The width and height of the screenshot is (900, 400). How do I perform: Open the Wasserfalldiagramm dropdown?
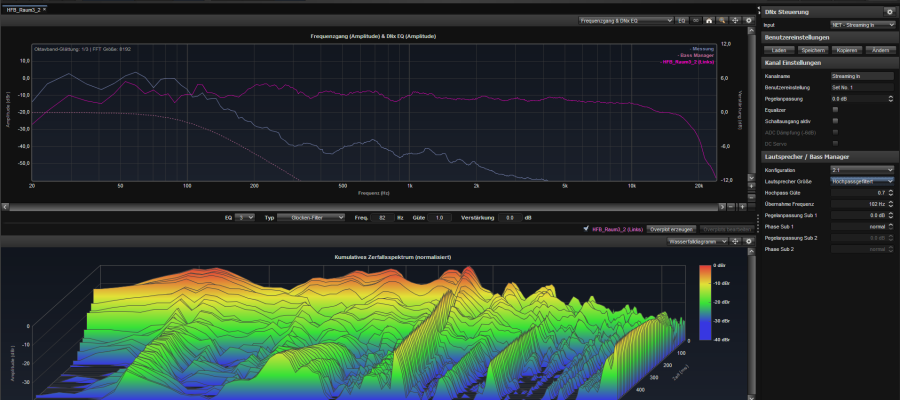tap(697, 242)
